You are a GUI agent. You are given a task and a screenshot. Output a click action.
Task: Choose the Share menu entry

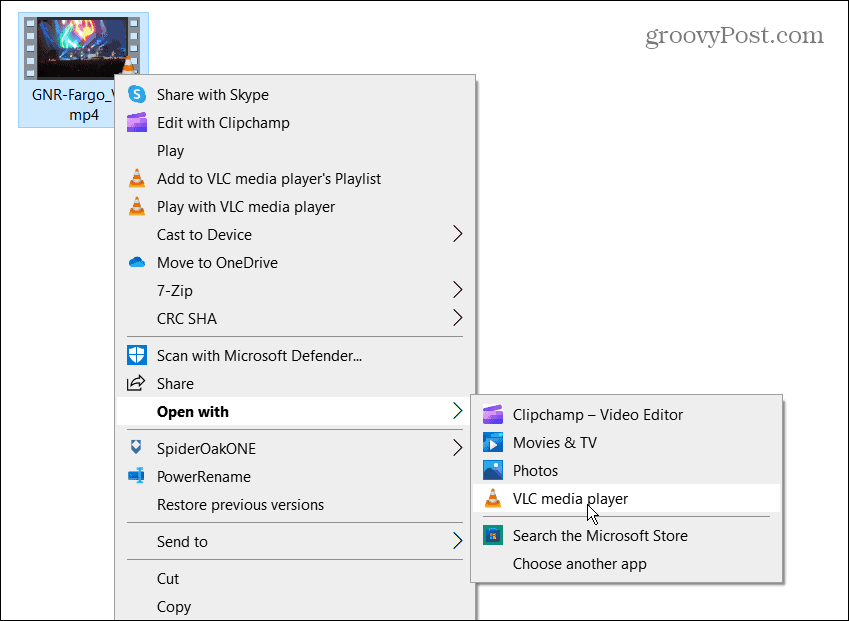(x=295, y=383)
